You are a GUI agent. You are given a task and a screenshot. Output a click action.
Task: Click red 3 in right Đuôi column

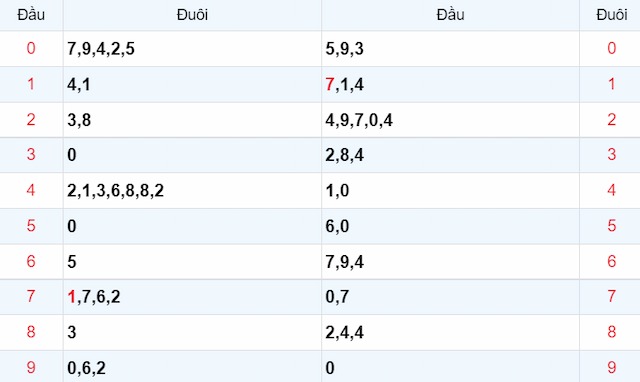tap(611, 155)
